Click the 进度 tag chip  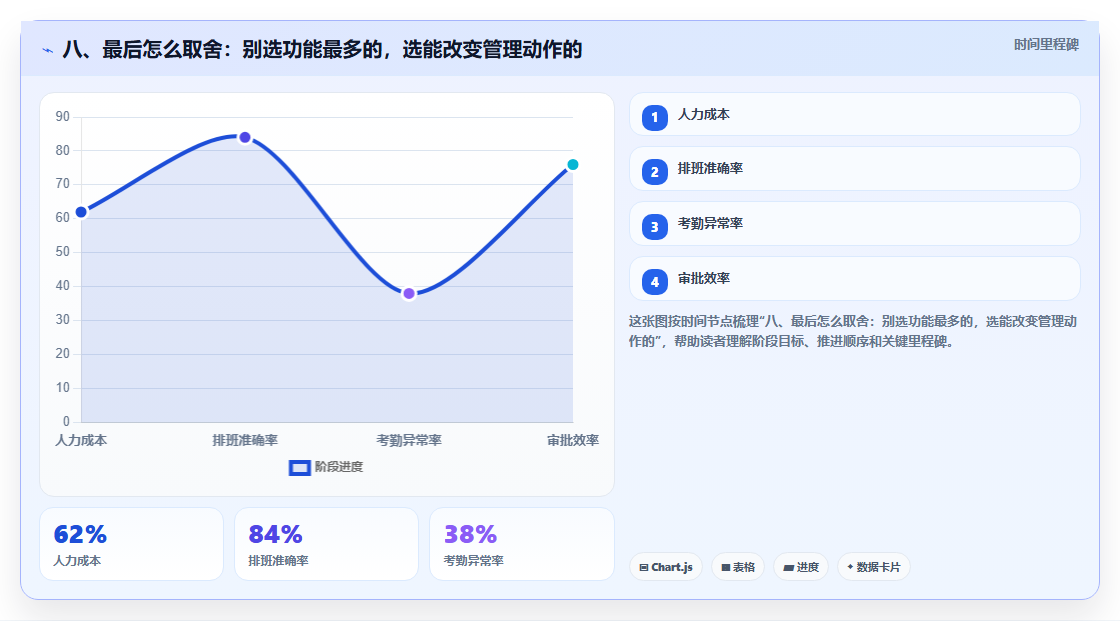click(x=801, y=567)
